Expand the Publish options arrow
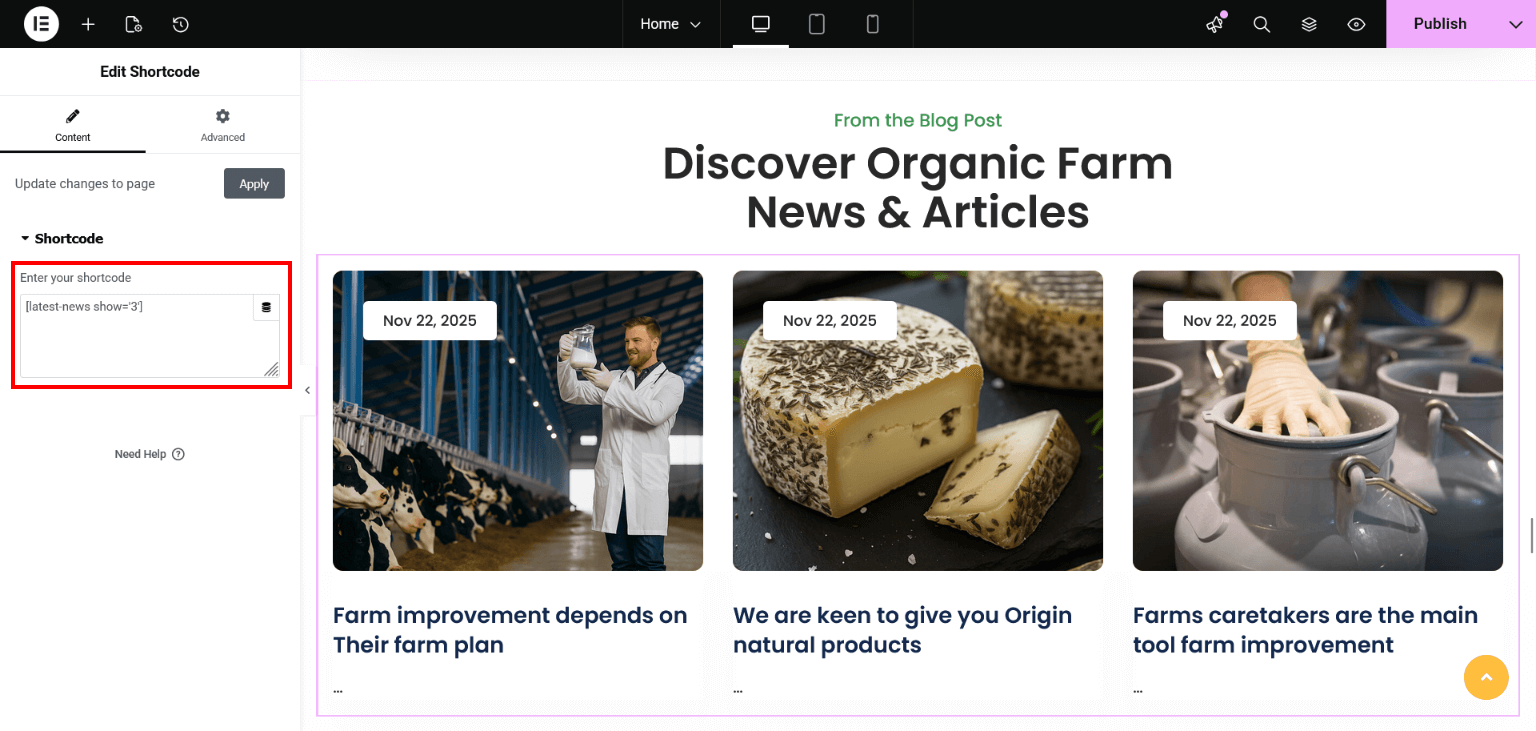The image size is (1536, 731). click(1515, 24)
